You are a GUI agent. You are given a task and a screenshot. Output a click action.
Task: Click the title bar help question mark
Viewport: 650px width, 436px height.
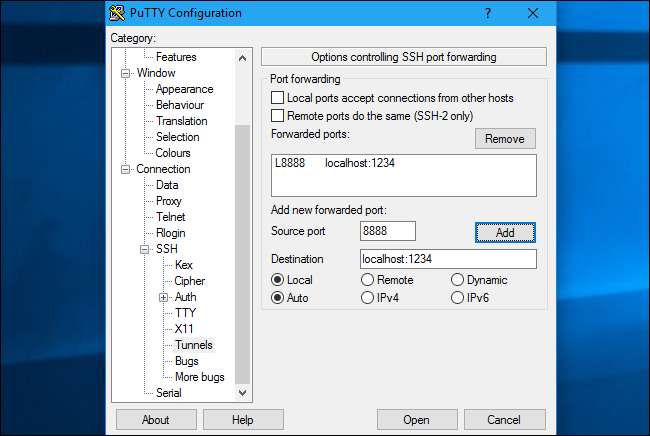(x=486, y=13)
